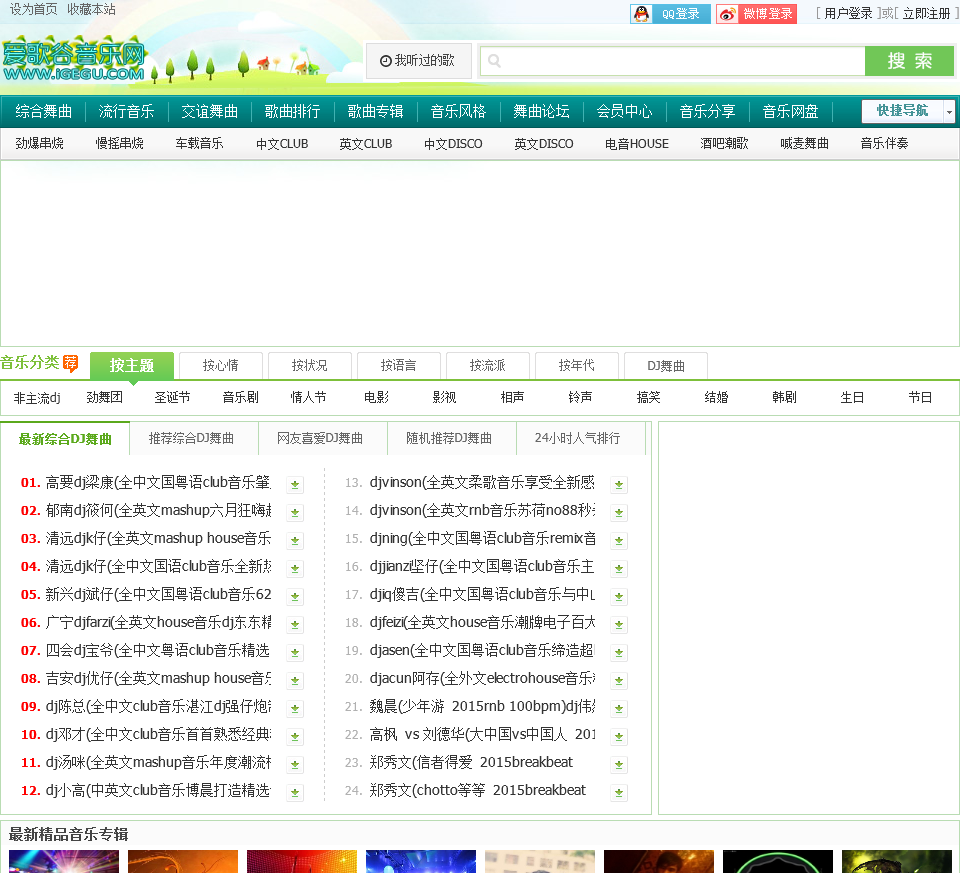Click 设为首页 link
The image size is (960, 873).
(x=34, y=9)
